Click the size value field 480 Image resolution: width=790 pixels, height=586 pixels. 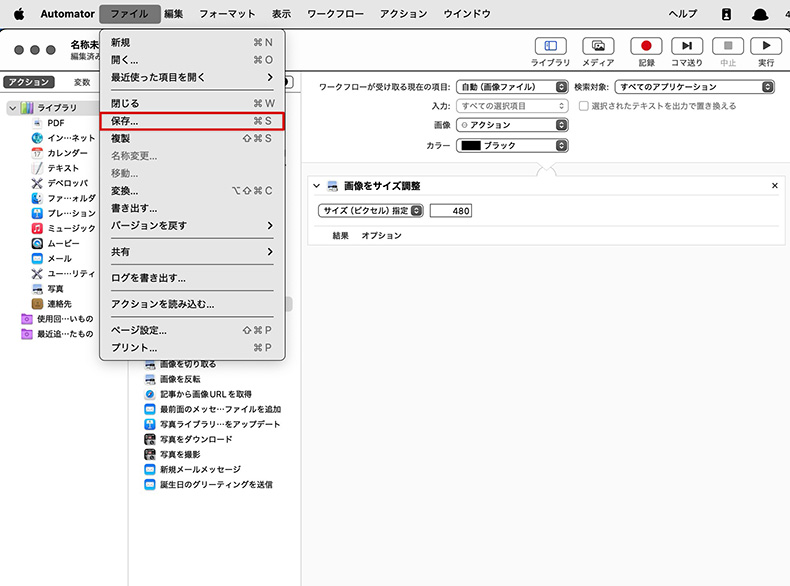click(x=451, y=211)
